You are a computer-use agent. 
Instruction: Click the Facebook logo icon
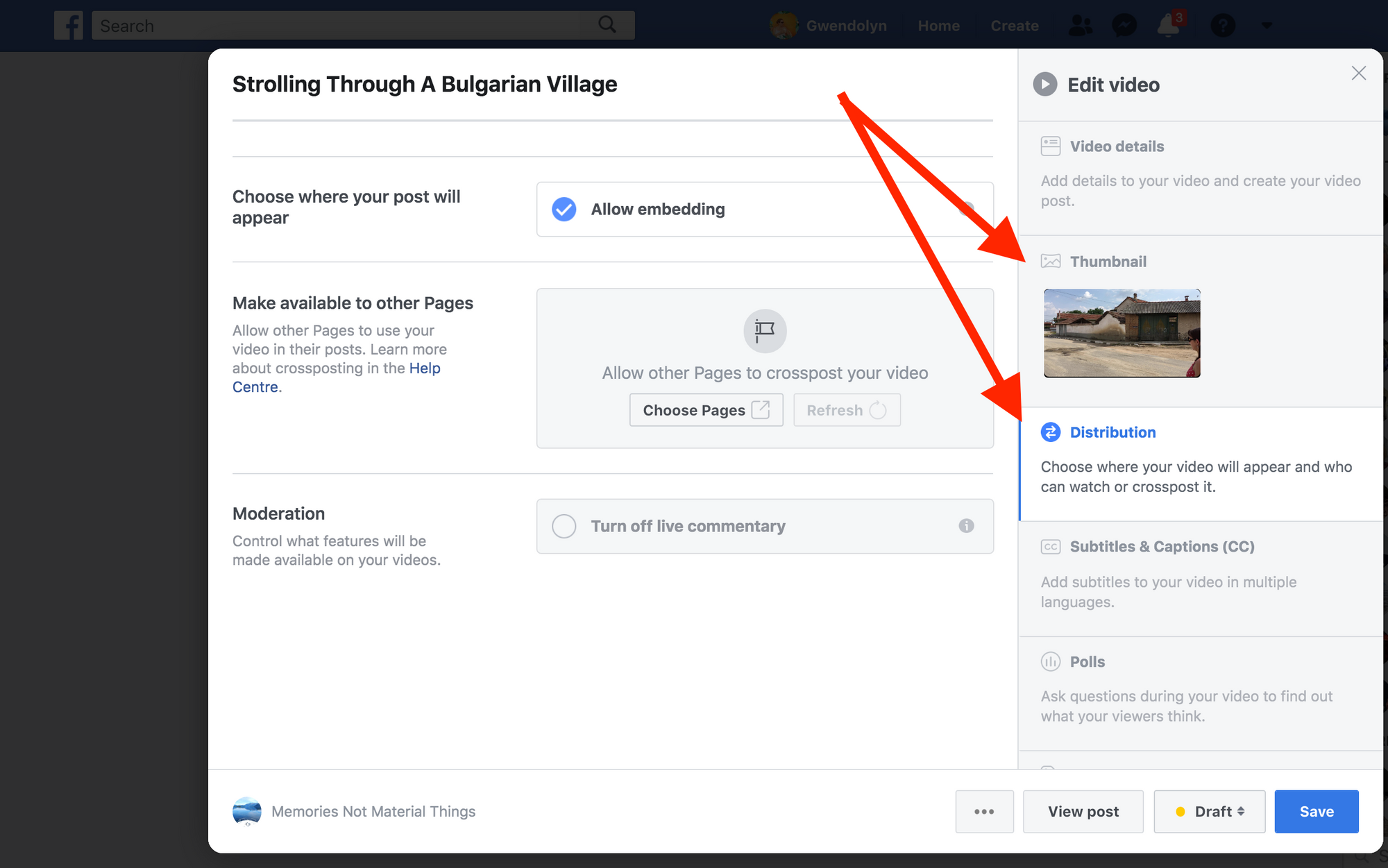click(x=69, y=26)
